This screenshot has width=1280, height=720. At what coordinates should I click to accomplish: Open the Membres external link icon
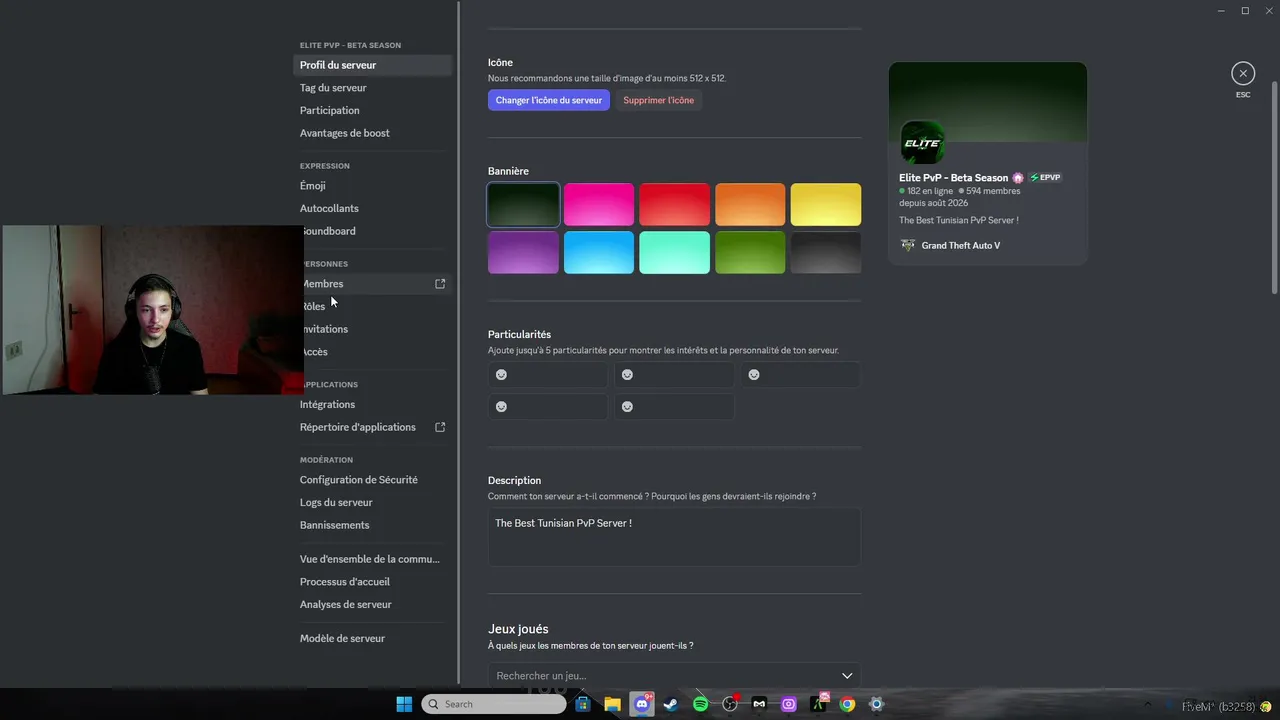(440, 284)
